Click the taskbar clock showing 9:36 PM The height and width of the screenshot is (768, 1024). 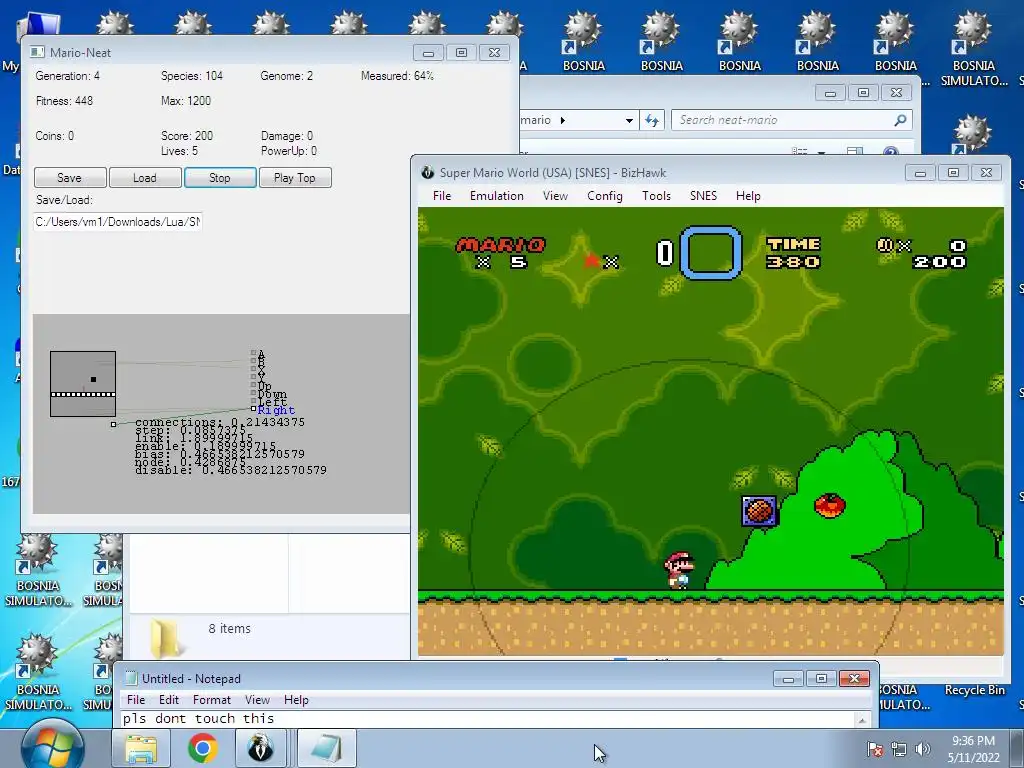973,749
